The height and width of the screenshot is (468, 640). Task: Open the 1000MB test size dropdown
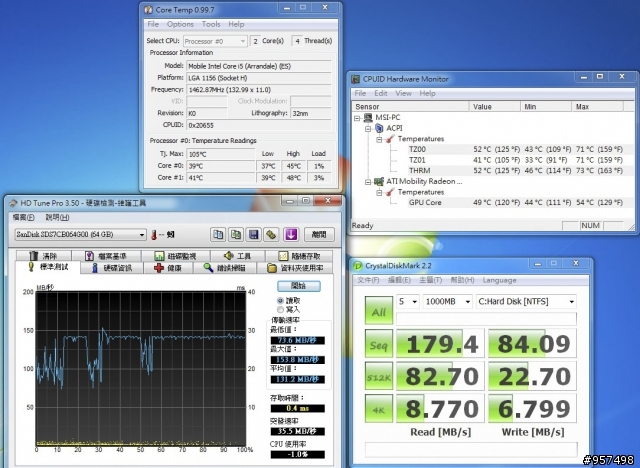[x=447, y=302]
